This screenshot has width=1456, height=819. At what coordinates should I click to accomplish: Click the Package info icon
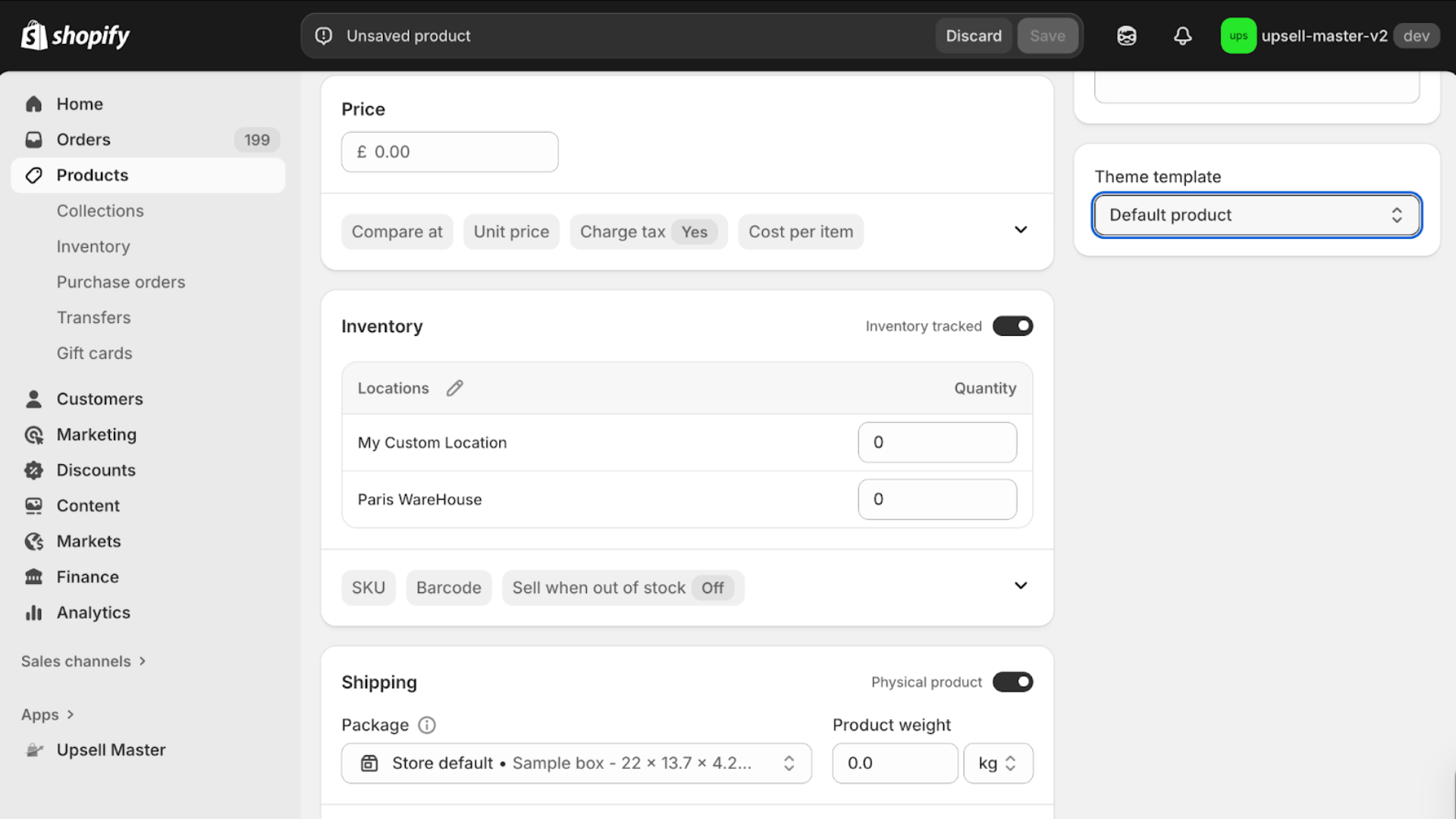point(427,725)
